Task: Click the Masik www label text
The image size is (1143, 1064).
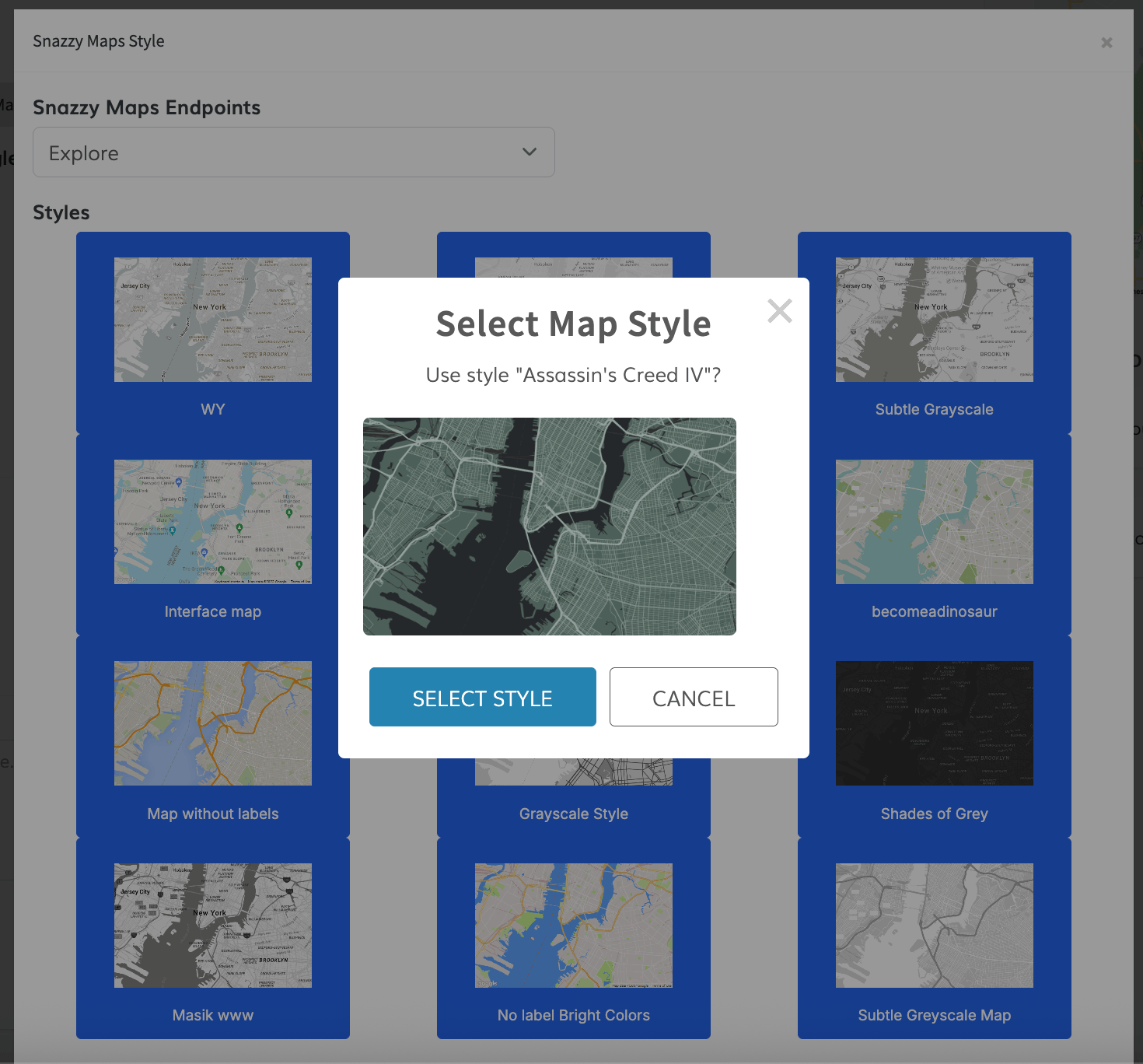Action: tap(212, 1015)
